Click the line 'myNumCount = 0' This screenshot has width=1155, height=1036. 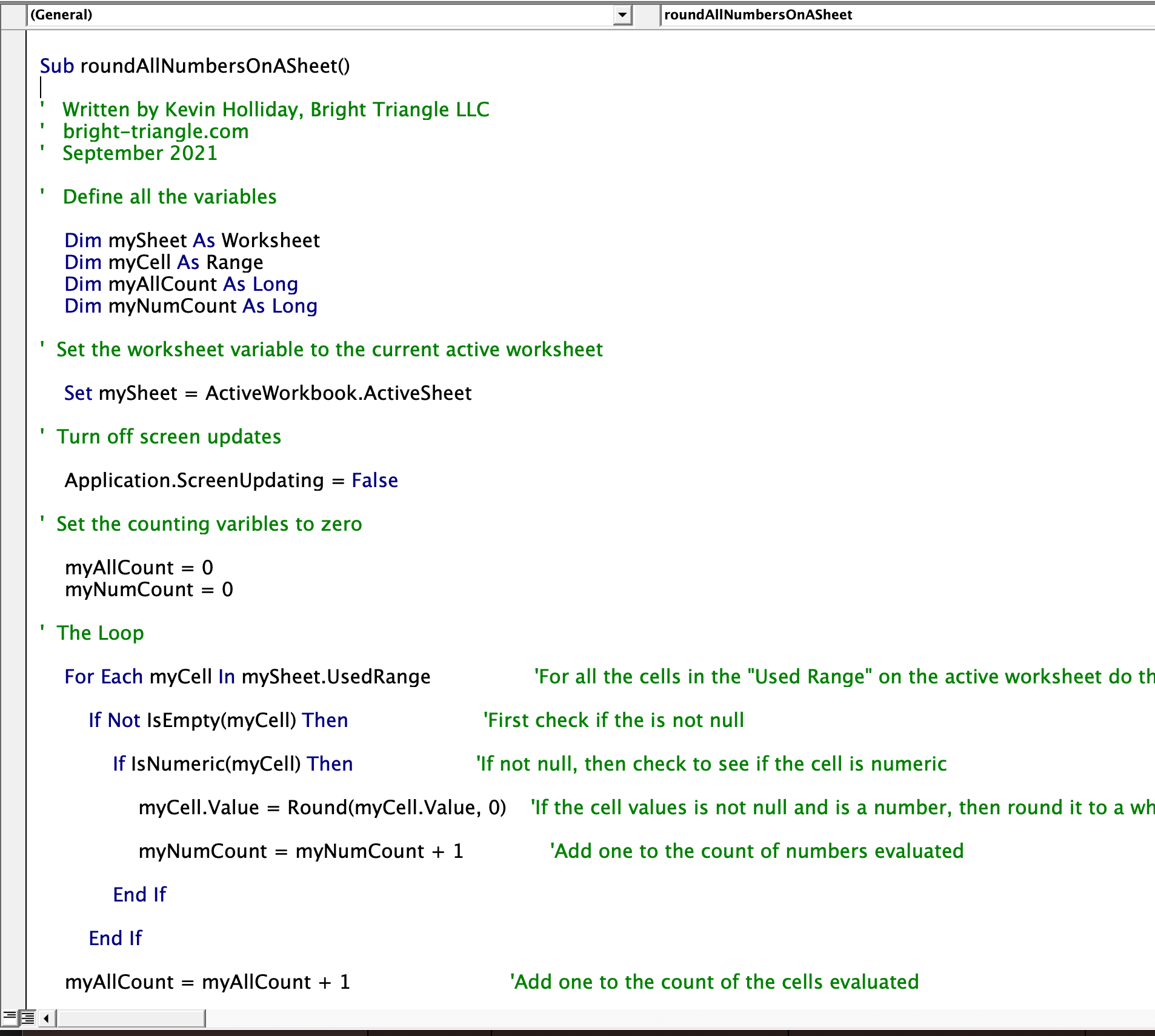149,589
